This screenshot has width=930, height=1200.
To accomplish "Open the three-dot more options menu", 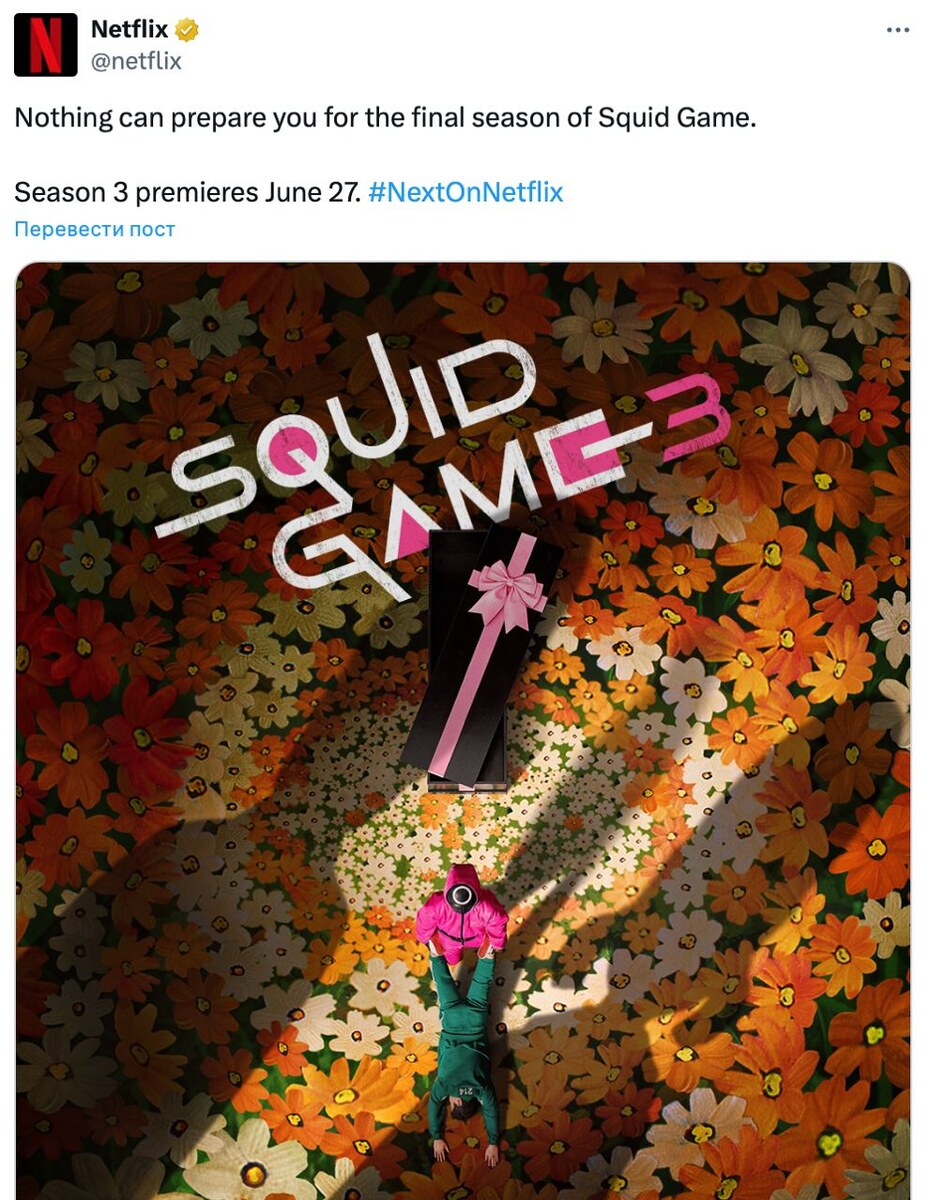I will click(899, 30).
